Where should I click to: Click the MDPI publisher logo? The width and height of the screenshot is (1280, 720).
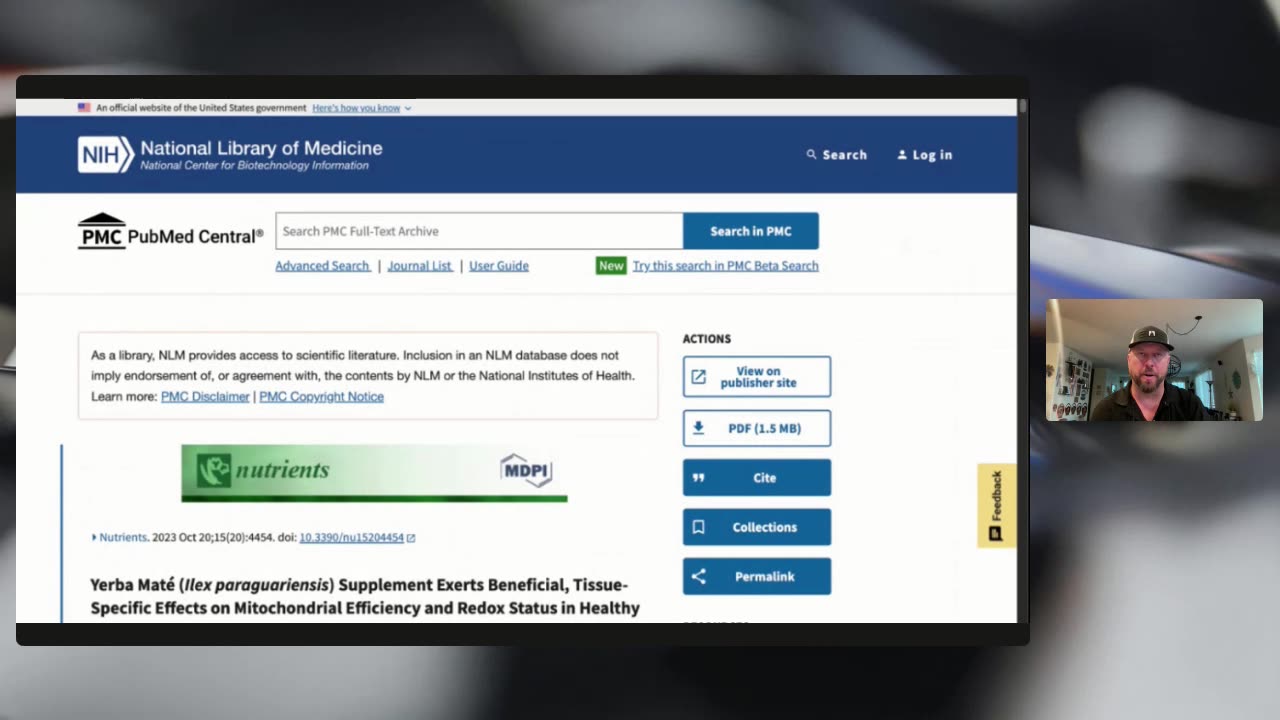[x=526, y=470]
